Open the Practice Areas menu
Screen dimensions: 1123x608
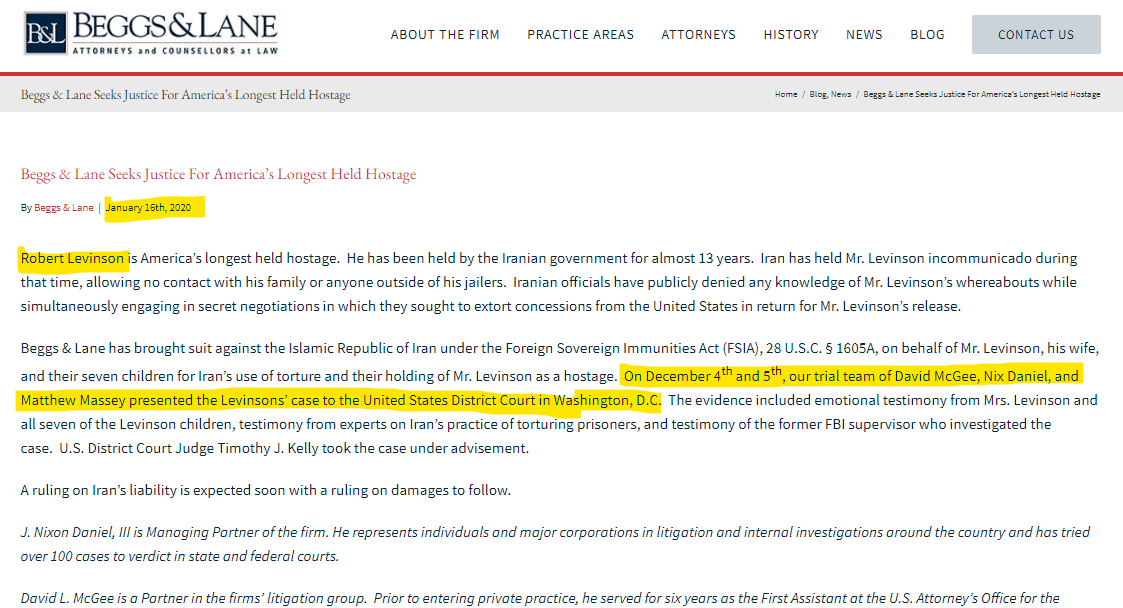pos(580,34)
